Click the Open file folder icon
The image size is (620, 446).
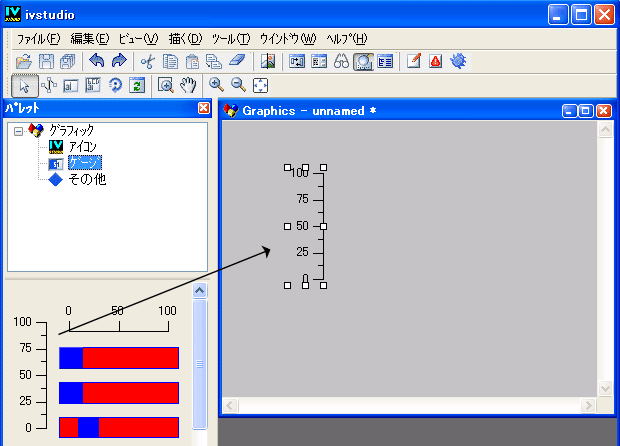(25, 61)
